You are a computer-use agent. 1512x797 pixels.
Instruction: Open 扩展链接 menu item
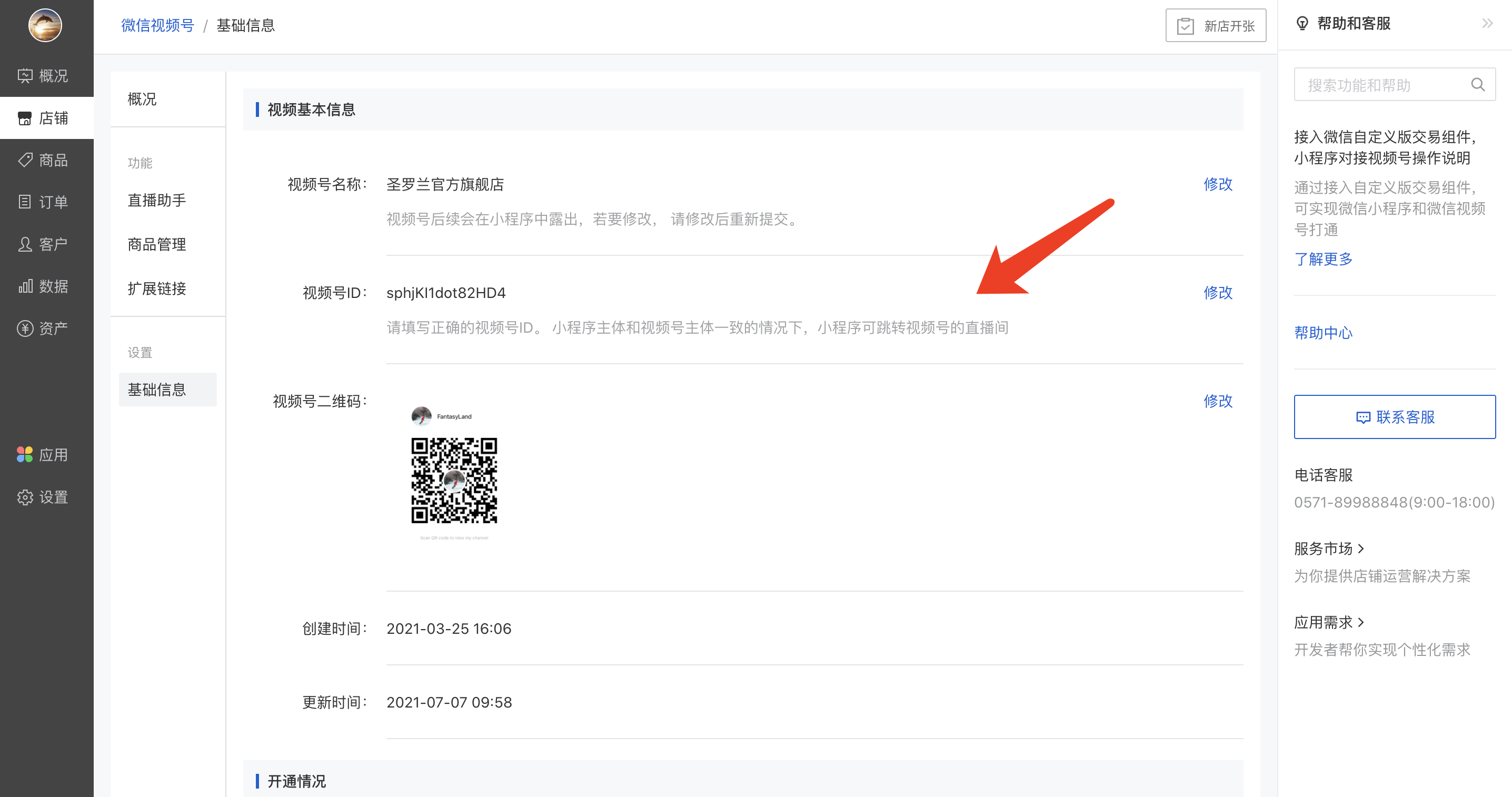coord(157,288)
